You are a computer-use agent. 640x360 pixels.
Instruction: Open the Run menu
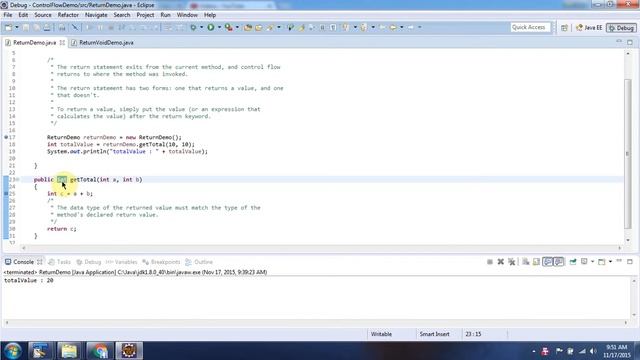[x=165, y=15]
